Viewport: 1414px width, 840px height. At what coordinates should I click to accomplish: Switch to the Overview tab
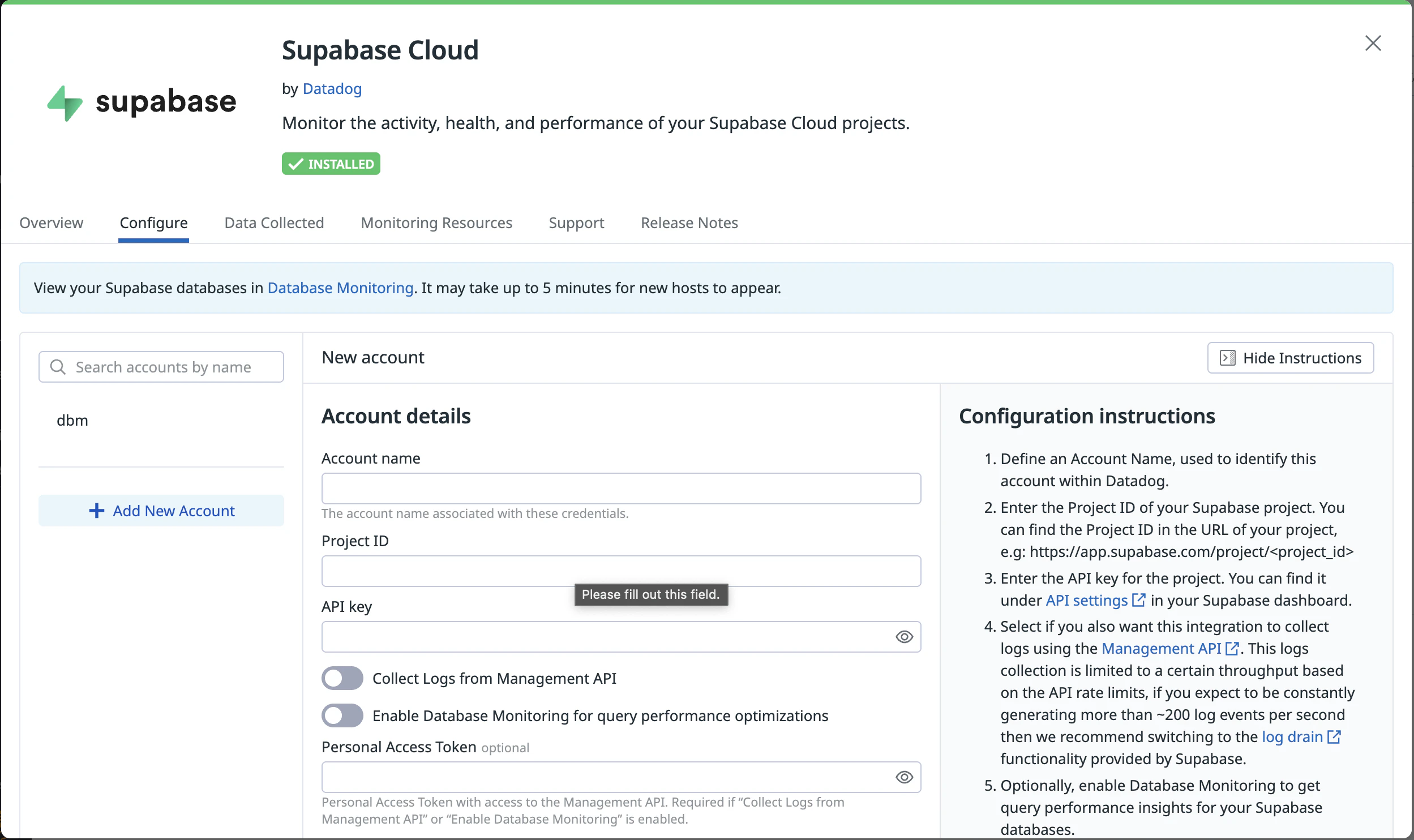pyautogui.click(x=51, y=223)
